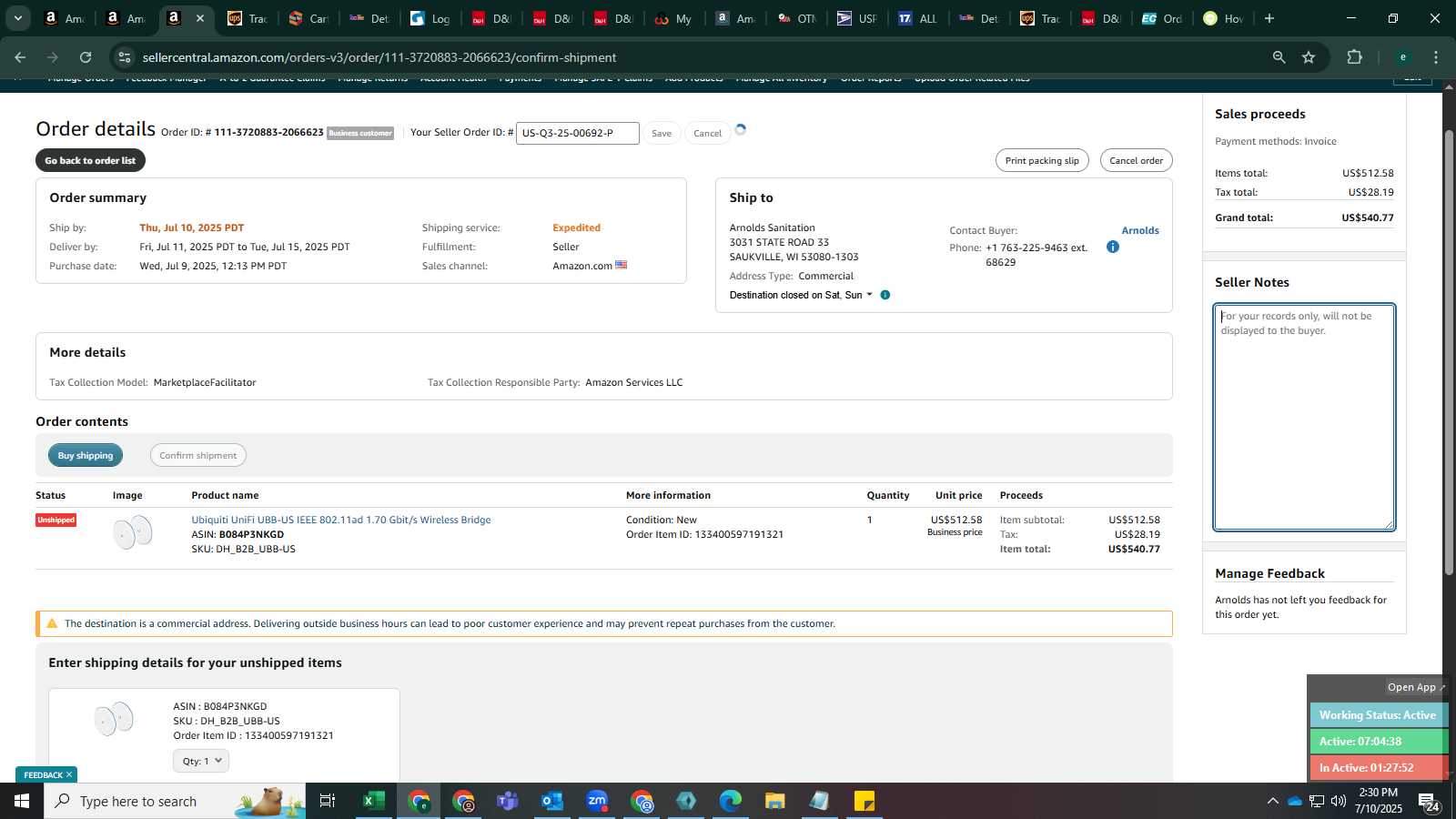Click inside the Seller Notes text area
Screen dimensions: 1456x819
pyautogui.click(x=1304, y=417)
